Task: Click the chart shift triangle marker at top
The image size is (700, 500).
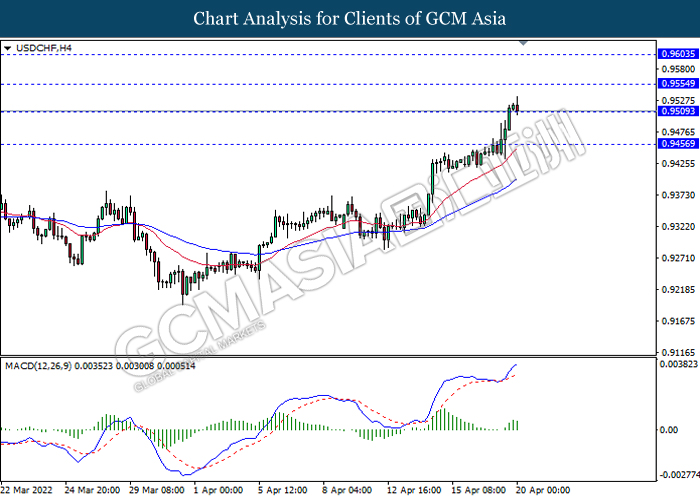Action: (523, 43)
